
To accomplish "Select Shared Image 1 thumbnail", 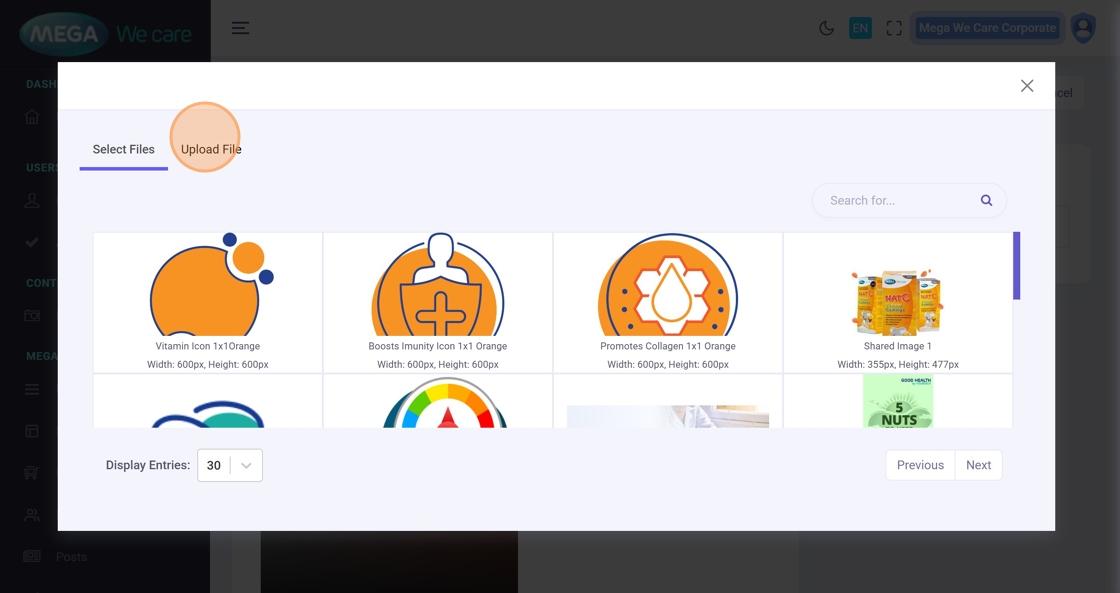I will point(898,300).
